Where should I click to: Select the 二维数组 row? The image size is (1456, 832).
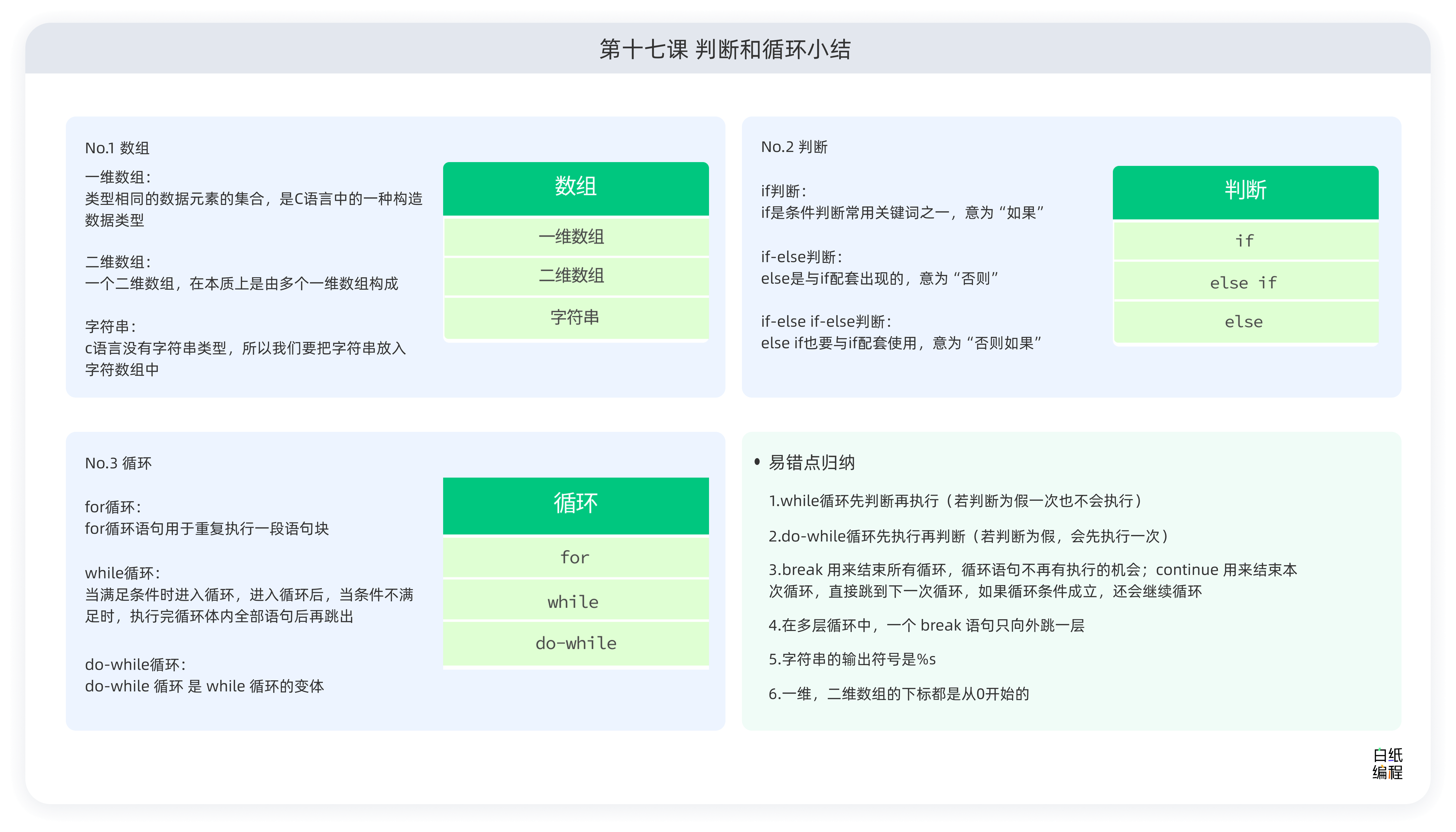[576, 276]
